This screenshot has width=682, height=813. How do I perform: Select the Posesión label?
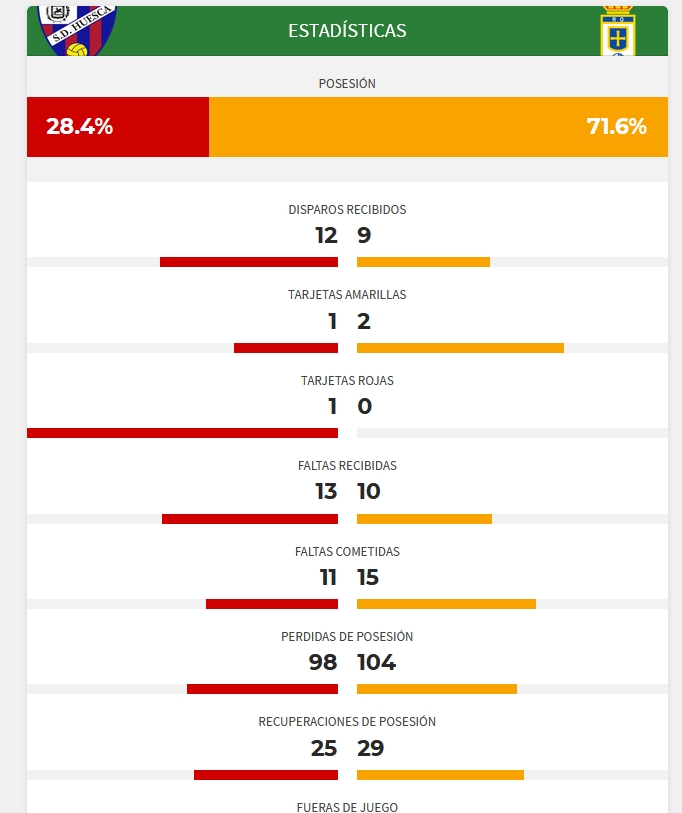pos(347,83)
